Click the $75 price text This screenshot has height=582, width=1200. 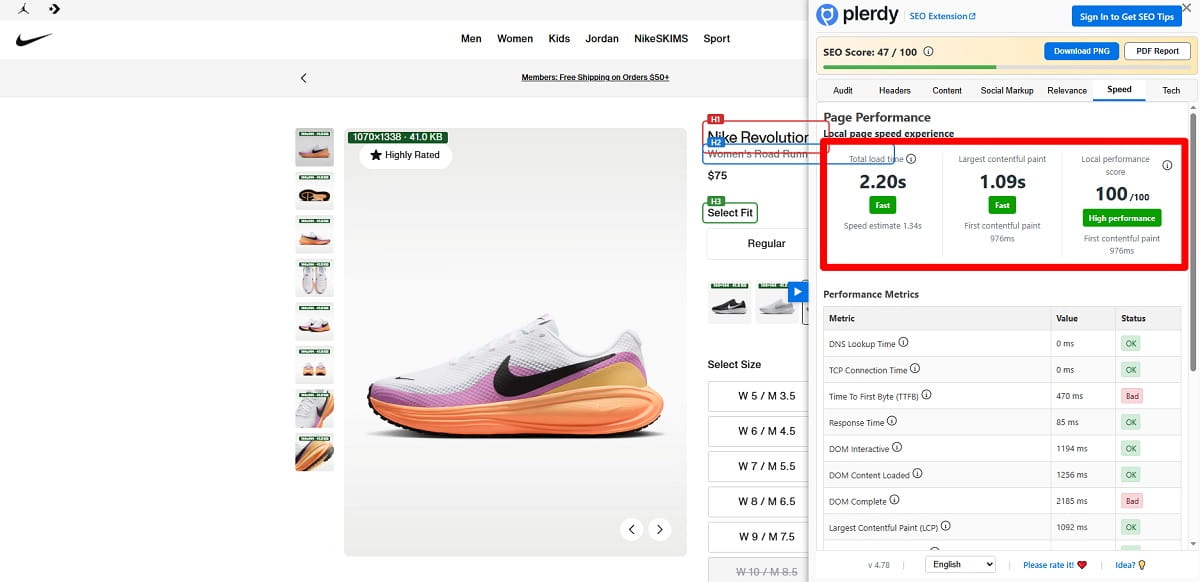[717, 175]
